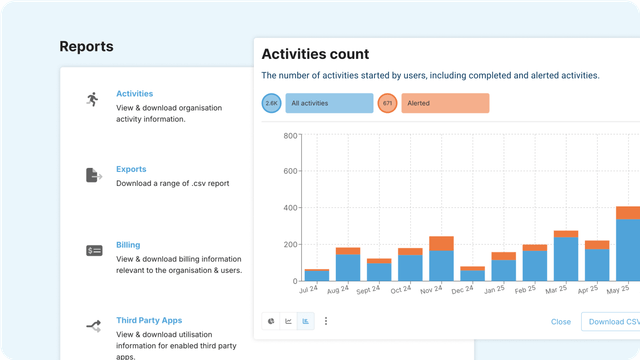Open the Billing report link
Viewport: 640px width, 360px height.
coord(128,245)
